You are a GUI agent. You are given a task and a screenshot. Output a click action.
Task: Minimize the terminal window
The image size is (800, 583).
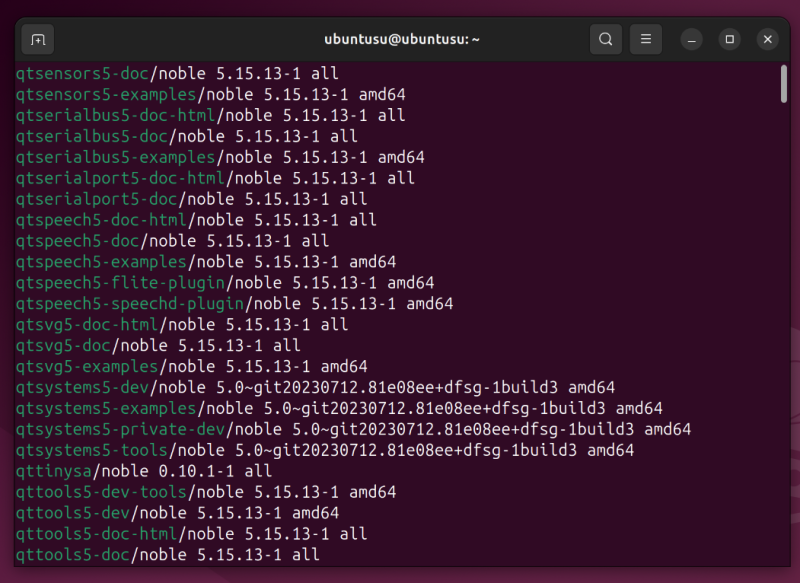point(692,39)
